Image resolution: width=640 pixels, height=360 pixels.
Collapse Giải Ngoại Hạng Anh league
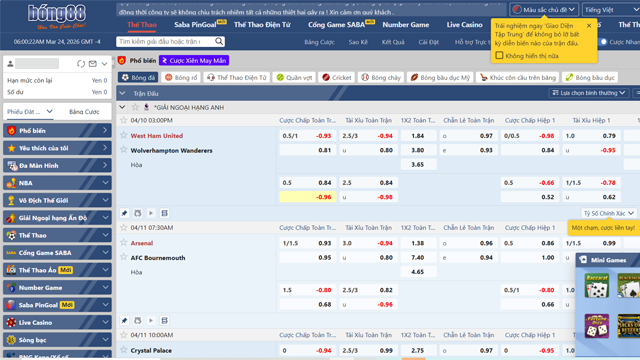(122, 107)
